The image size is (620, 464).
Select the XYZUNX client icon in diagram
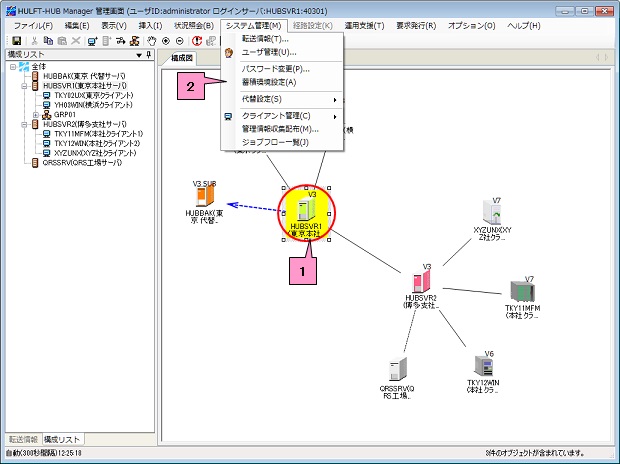coord(492,216)
